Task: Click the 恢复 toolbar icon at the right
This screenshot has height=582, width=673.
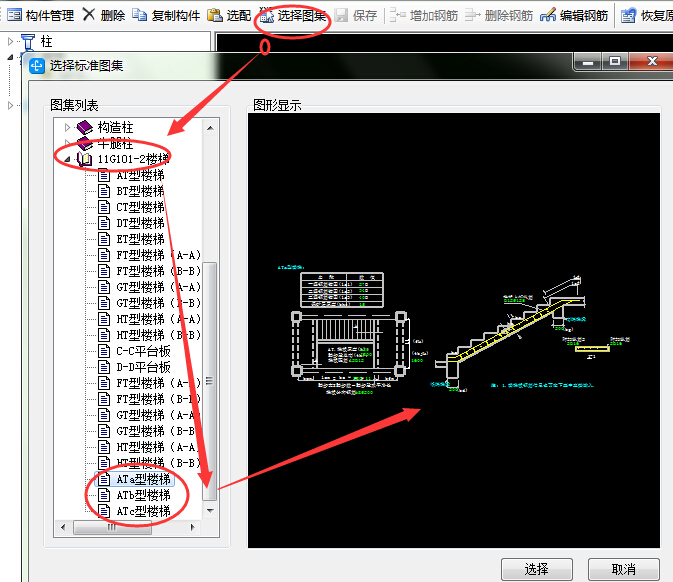Action: [628, 16]
